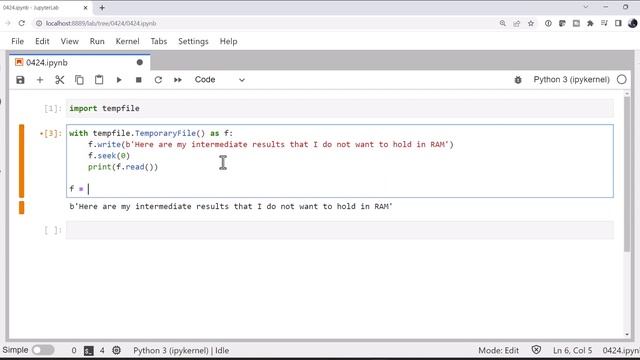The image size is (640, 360).
Task: Switch kernel via Python 3 (ipykernel) label
Action: pos(571,80)
